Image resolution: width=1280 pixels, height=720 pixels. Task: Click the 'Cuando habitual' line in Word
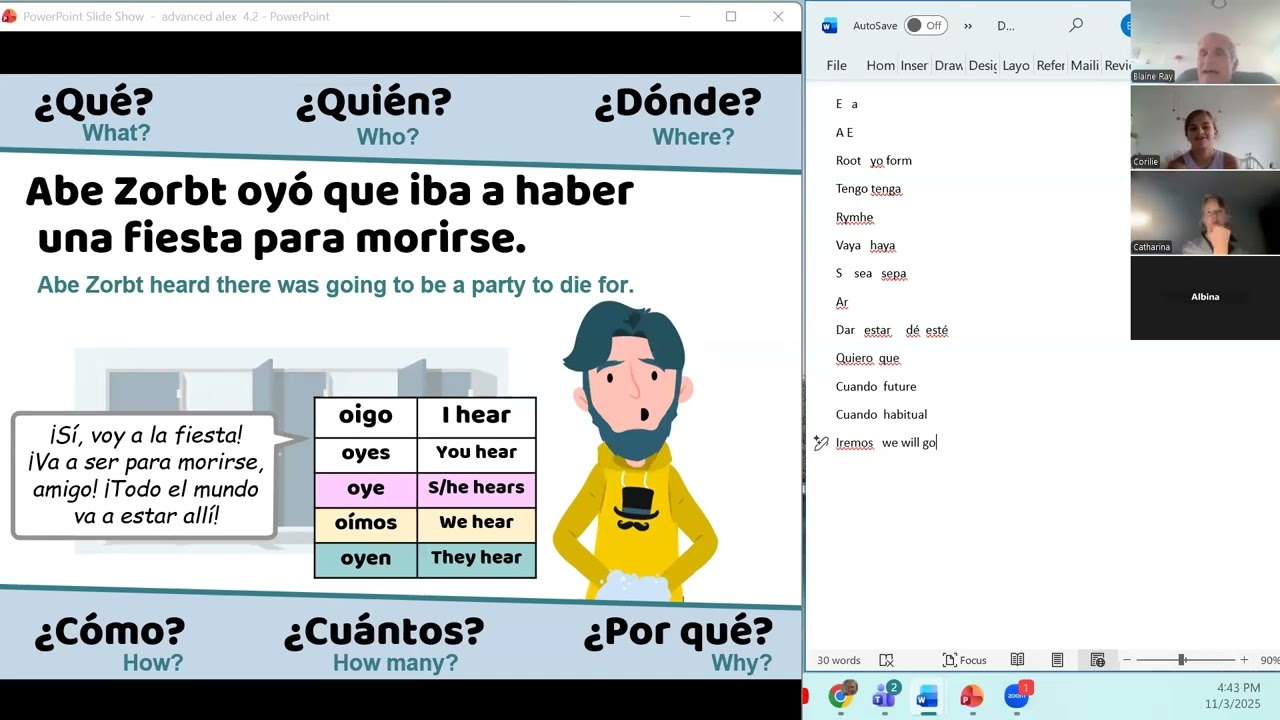point(881,414)
